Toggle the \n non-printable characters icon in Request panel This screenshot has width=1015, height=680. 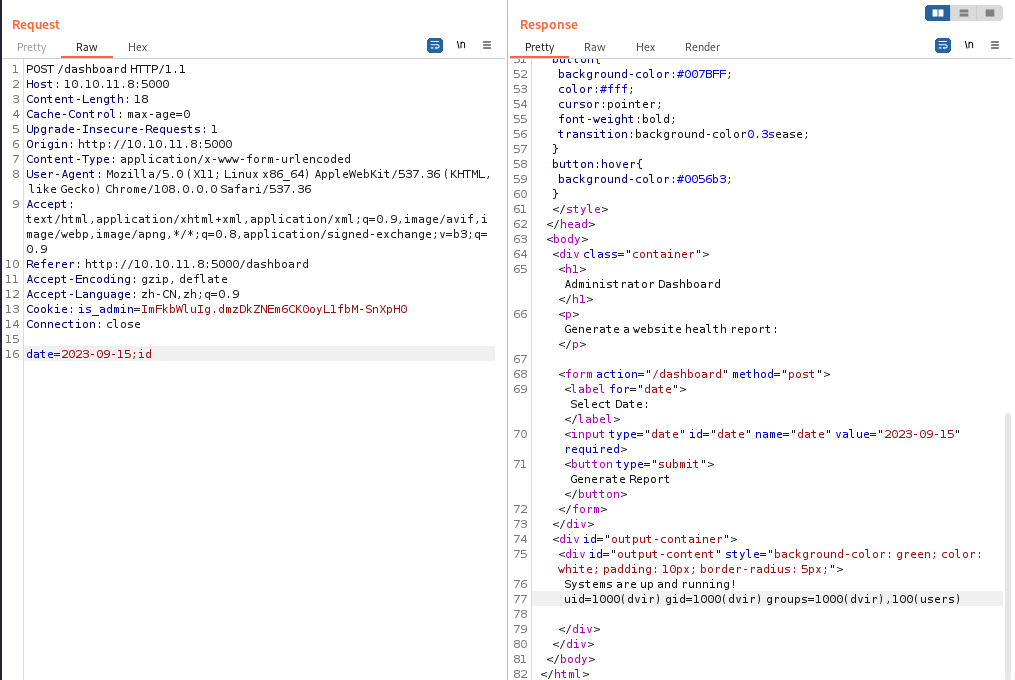pos(461,45)
